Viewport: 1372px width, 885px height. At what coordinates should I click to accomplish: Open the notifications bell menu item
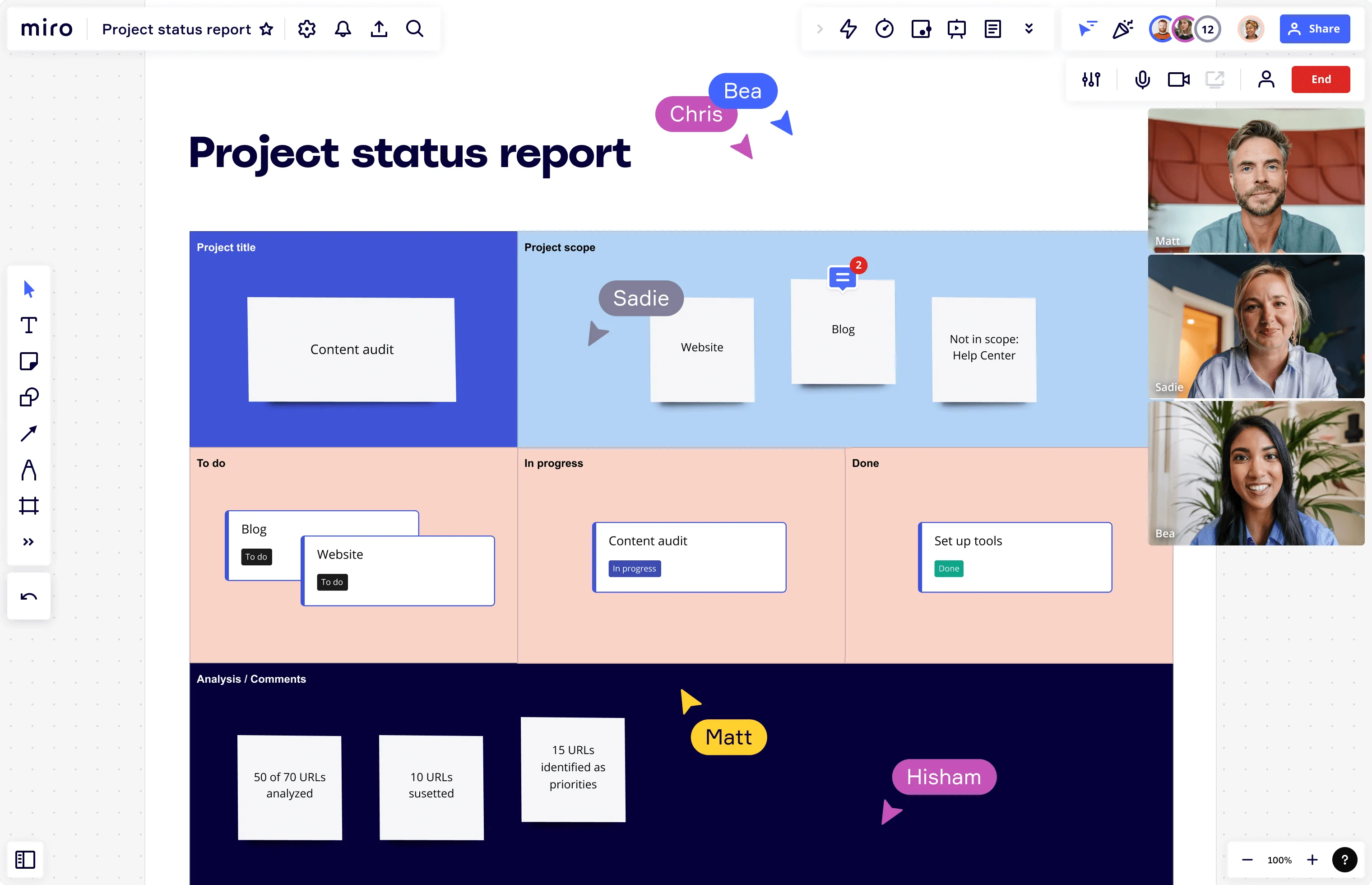pos(343,28)
